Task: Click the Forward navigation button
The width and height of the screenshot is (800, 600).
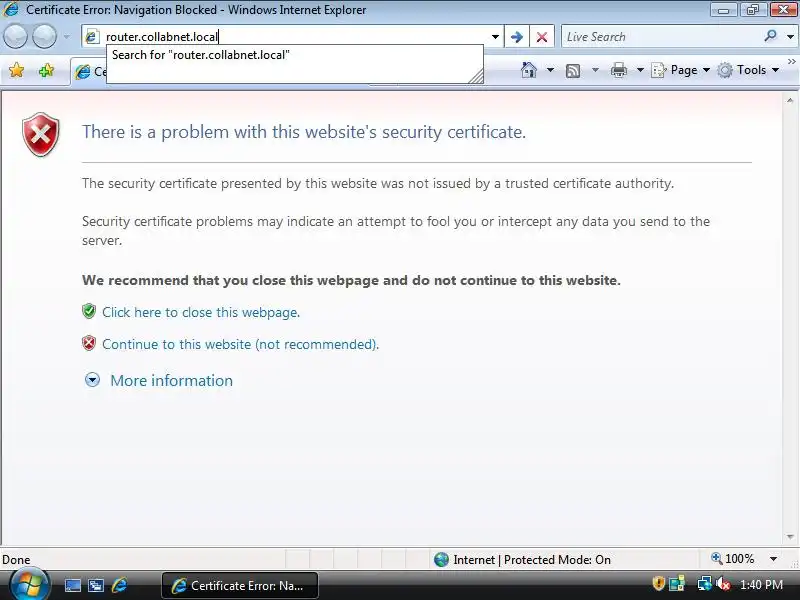Action: (x=45, y=37)
